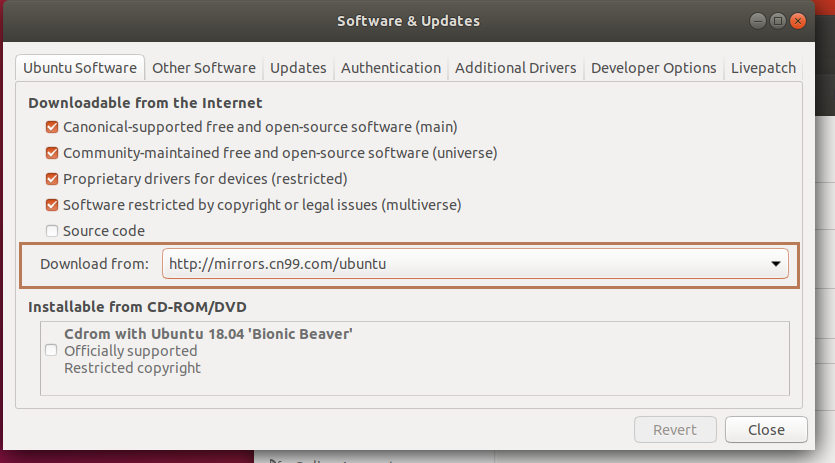This screenshot has width=835, height=463.
Task: Click the 'Restricted copyright' text
Action: pyautogui.click(x=133, y=368)
